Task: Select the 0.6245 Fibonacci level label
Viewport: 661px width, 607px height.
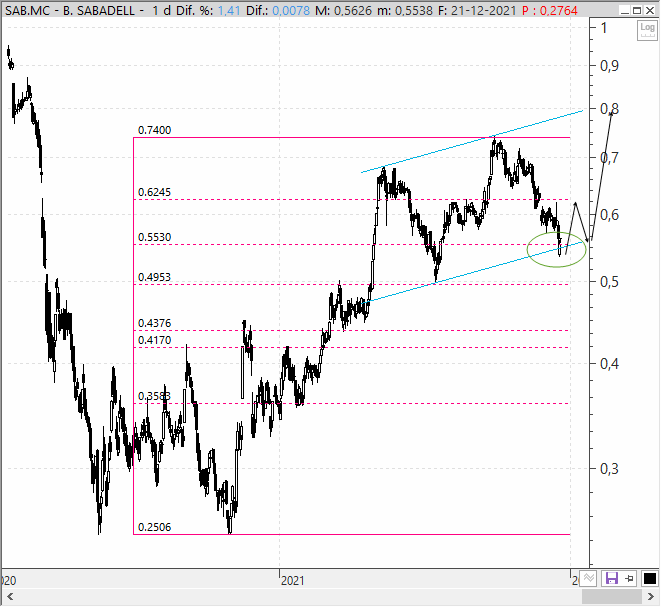Action: click(154, 192)
